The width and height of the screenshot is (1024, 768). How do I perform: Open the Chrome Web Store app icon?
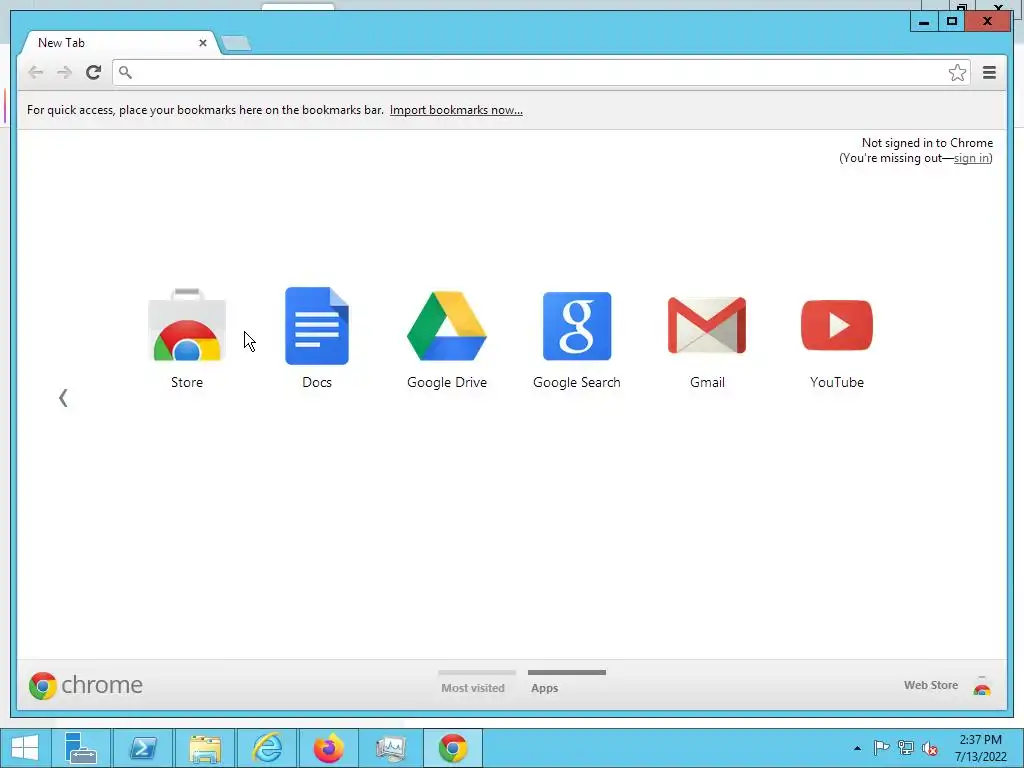tap(187, 325)
